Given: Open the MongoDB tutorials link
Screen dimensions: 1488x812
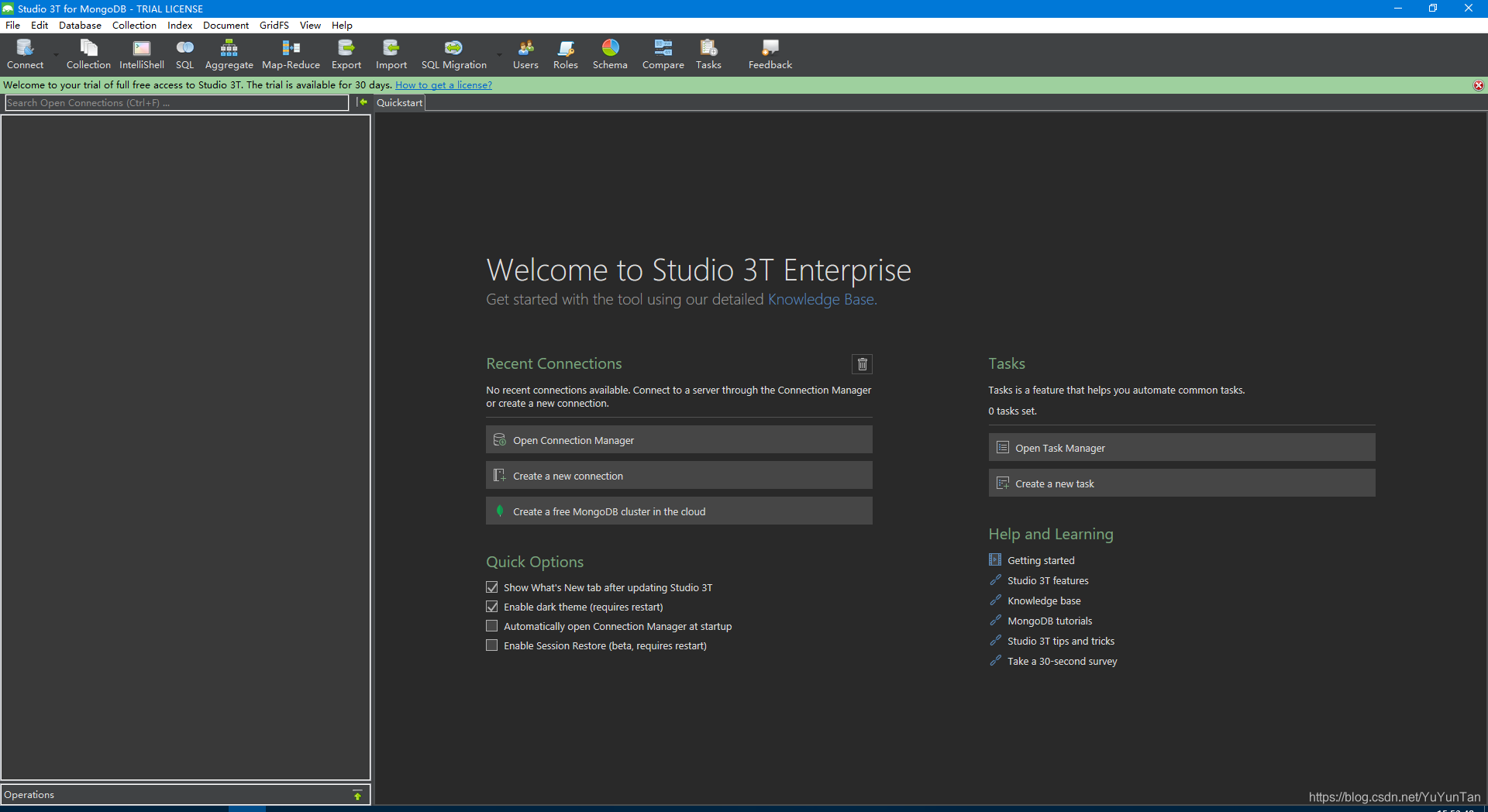Looking at the screenshot, I should pyautogui.click(x=1049, y=621).
